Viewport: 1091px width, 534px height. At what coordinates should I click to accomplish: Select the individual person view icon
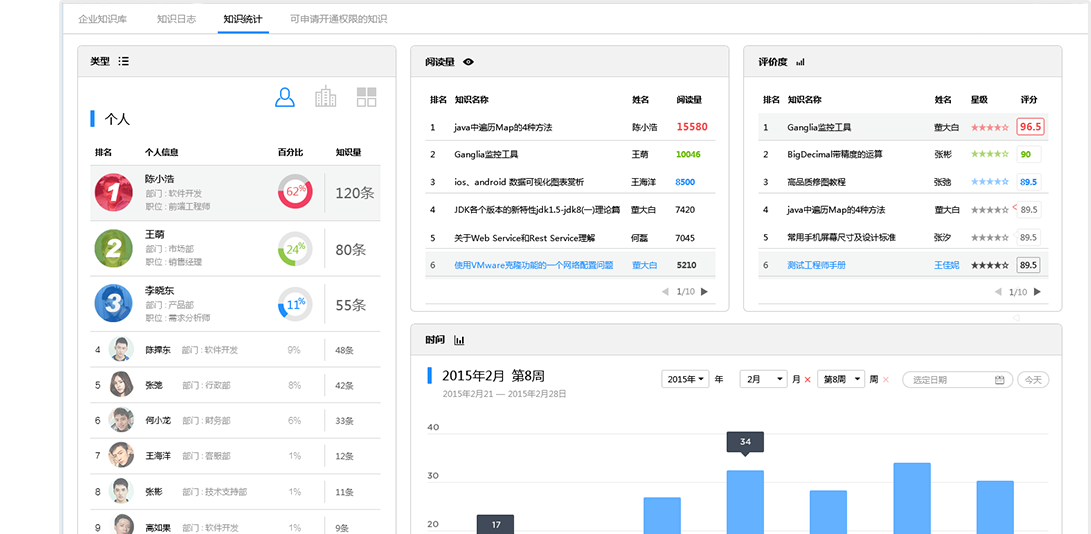coord(285,97)
